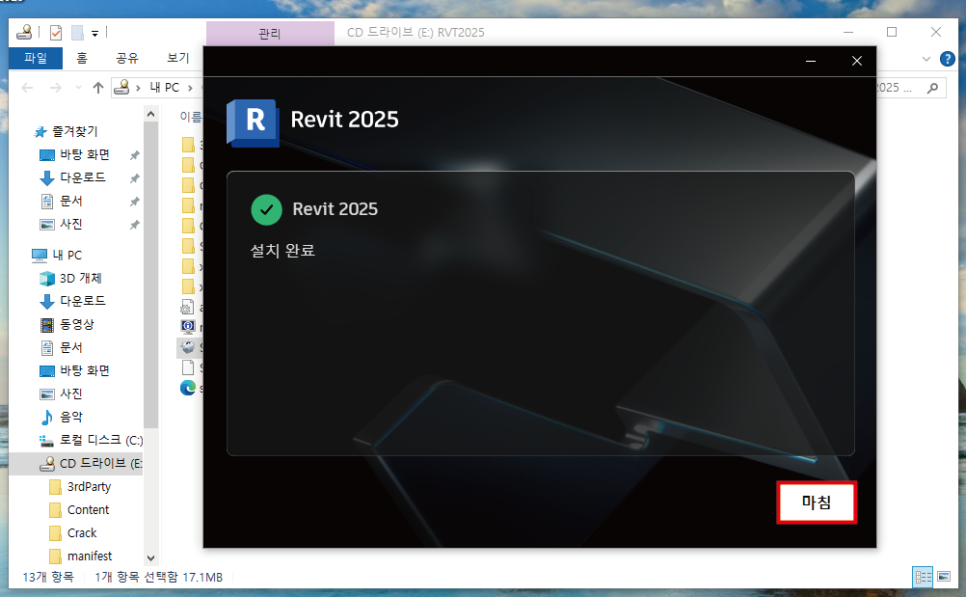Click the Explorer forward arrow
966x597 pixels.
tap(55, 88)
